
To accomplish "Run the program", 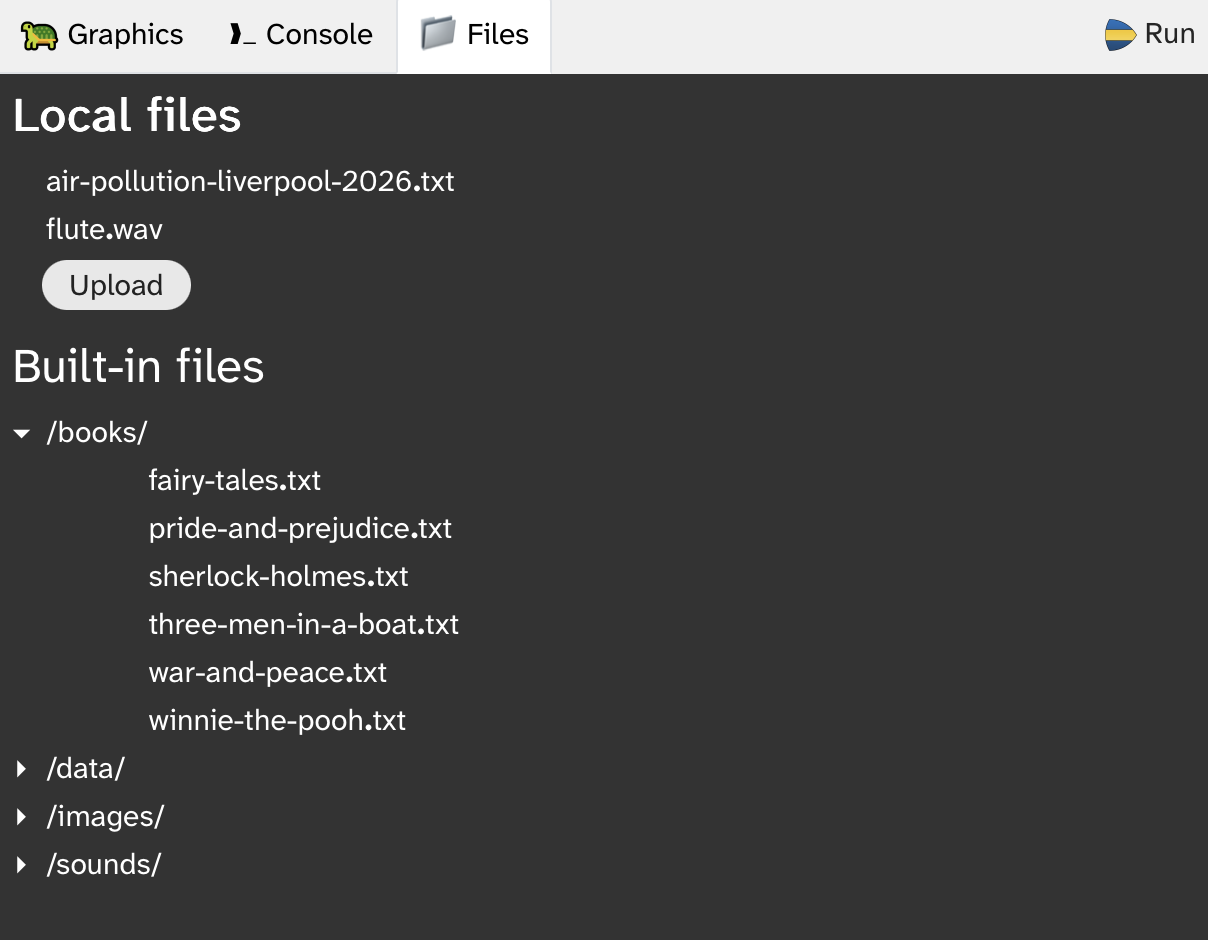I will point(1150,35).
